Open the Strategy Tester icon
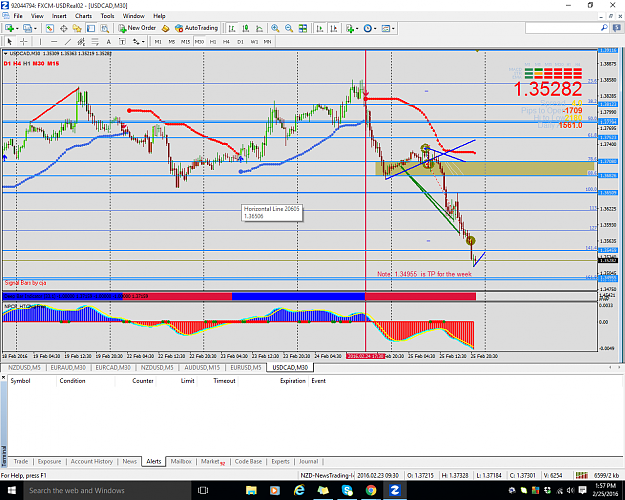The height and width of the screenshot is (500, 625). pyautogui.click(x=104, y=28)
